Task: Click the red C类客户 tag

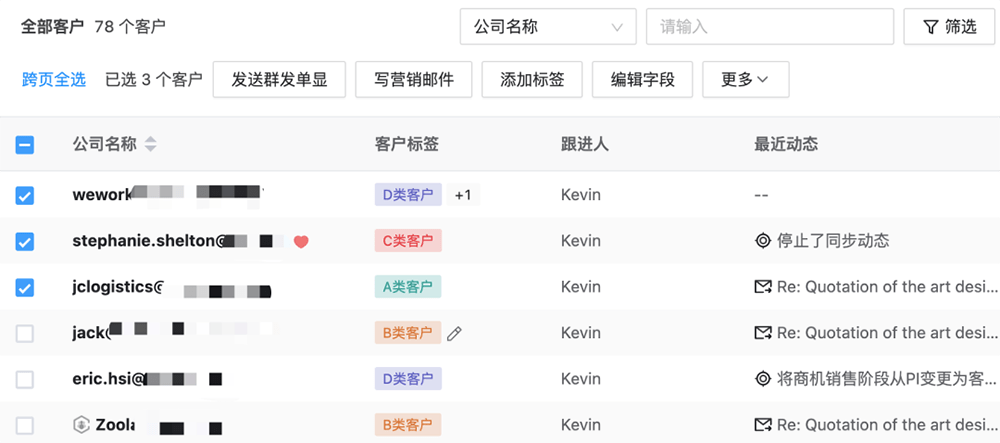Action: [x=407, y=241]
